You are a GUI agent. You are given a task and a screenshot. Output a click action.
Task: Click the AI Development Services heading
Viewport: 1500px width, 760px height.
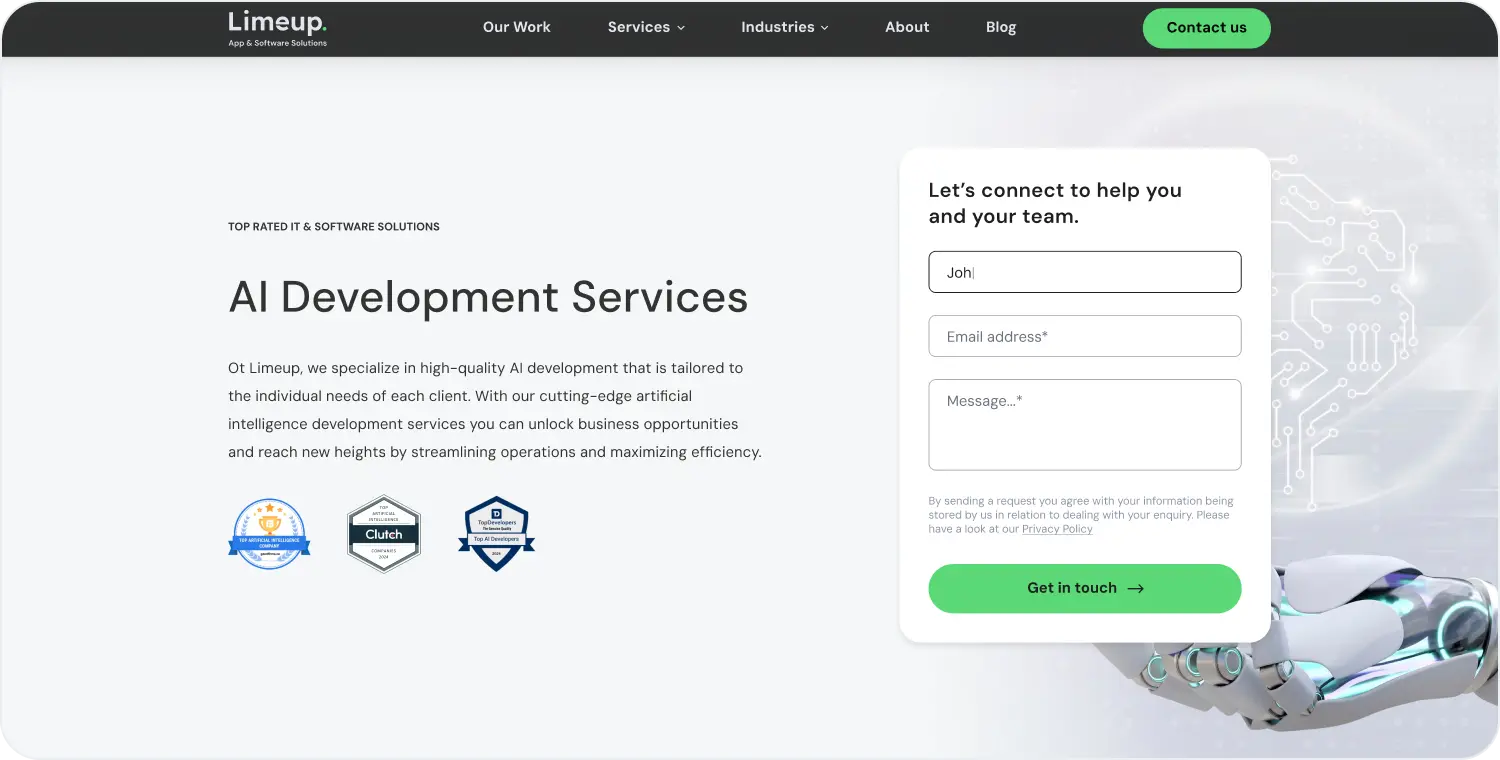tap(488, 297)
